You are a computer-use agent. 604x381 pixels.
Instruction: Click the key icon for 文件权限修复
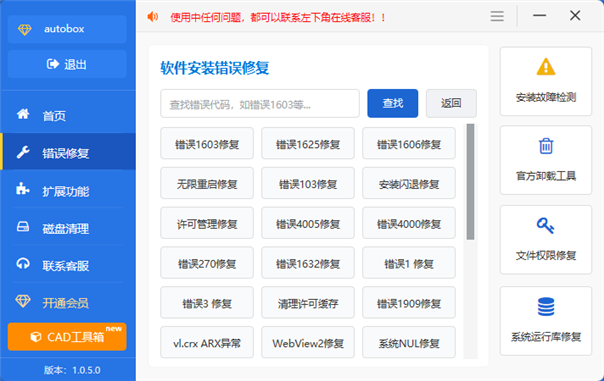(x=545, y=225)
